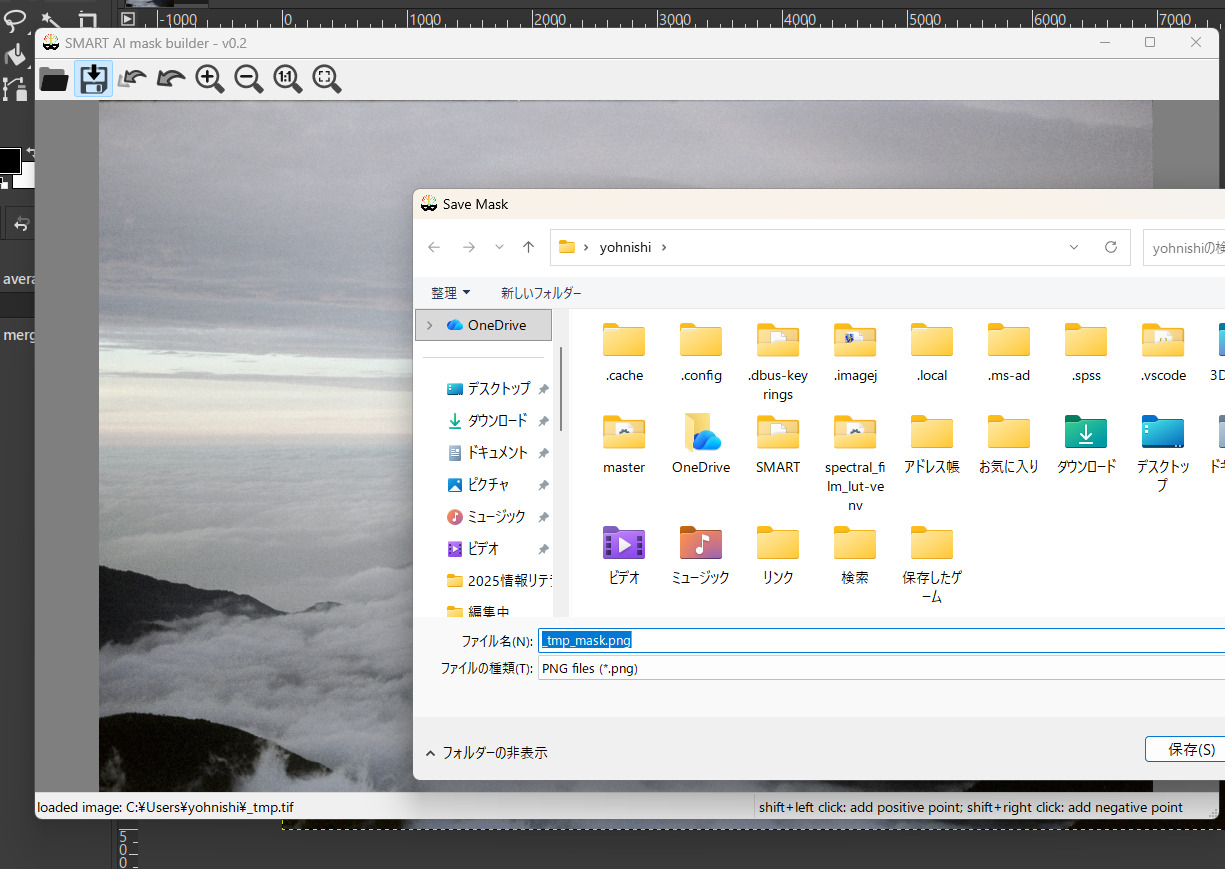Click the fit-to-window zoom icon
The height and width of the screenshot is (869, 1225).
point(327,79)
